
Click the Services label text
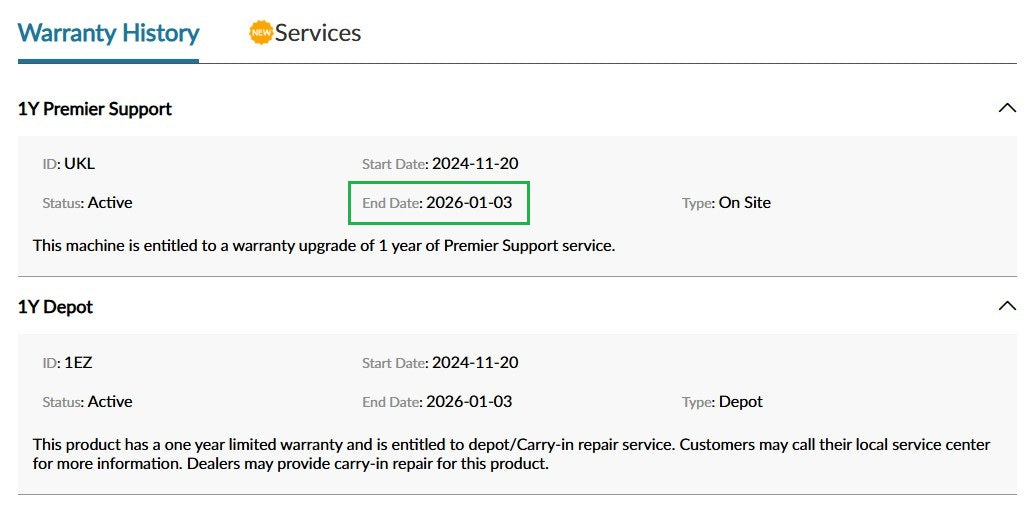pyautogui.click(x=318, y=33)
